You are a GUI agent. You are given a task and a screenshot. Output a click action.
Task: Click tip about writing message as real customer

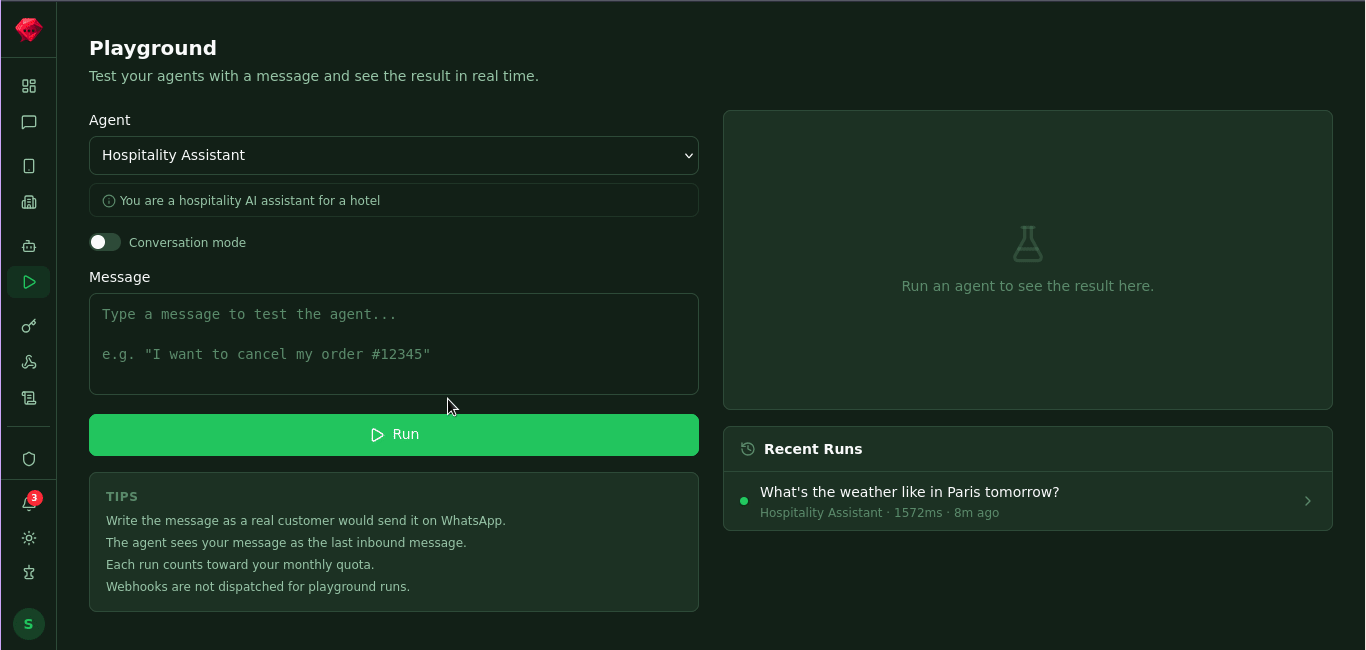point(306,521)
